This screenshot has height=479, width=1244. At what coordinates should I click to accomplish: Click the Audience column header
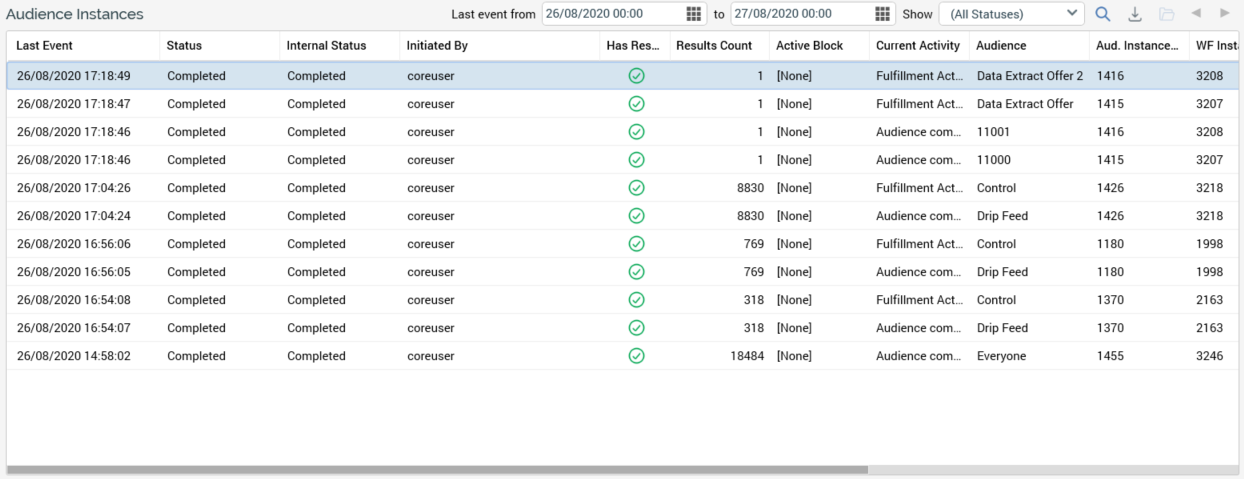click(x=1001, y=46)
